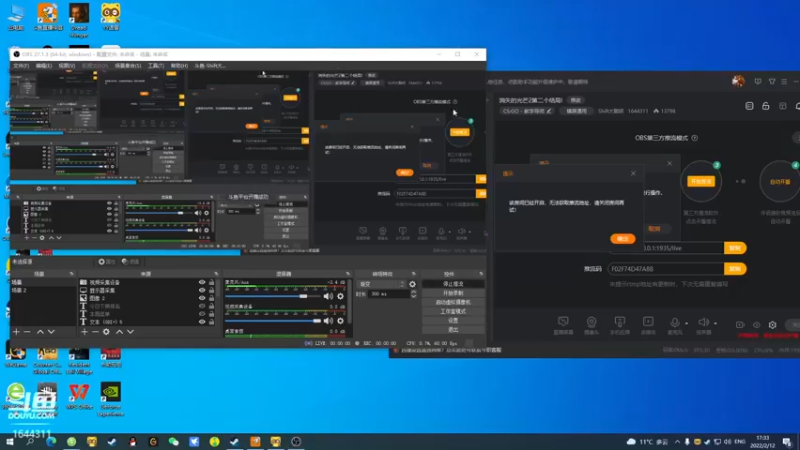Screen dimensions: 800x450
Task: Mute the 麦克风/Aux speaker icon in mixer
Action: pos(328,296)
